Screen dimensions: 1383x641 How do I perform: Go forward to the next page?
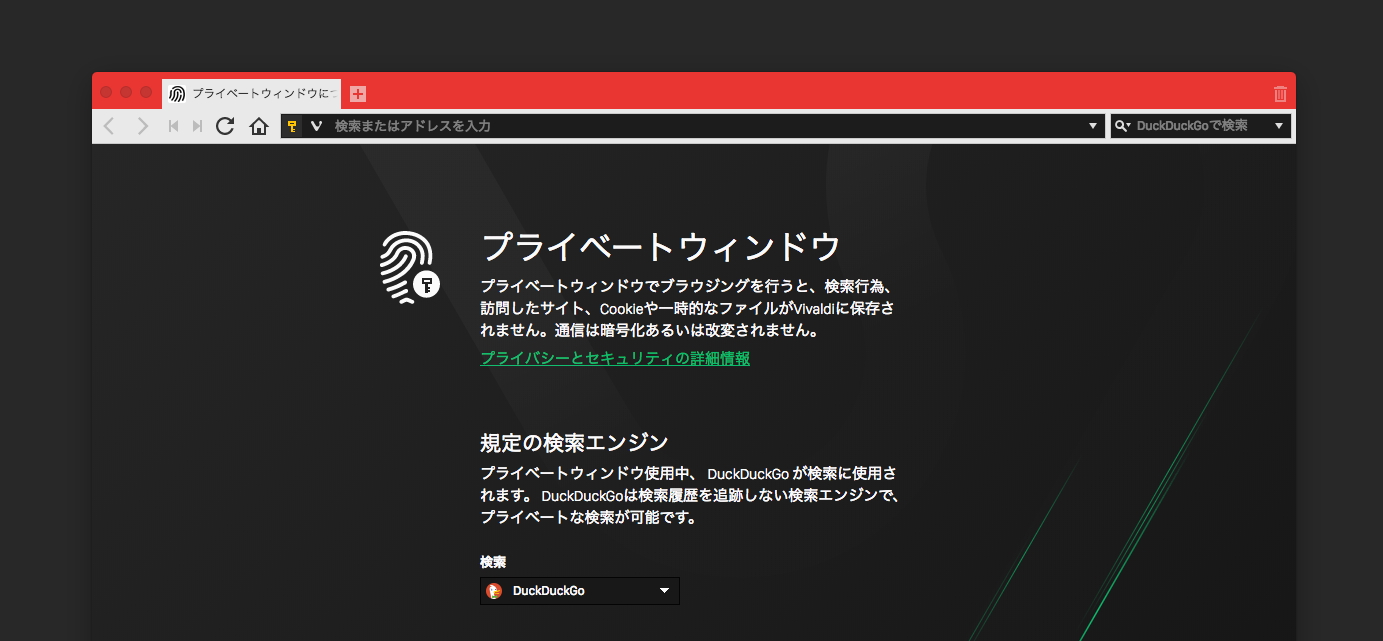pos(143,126)
